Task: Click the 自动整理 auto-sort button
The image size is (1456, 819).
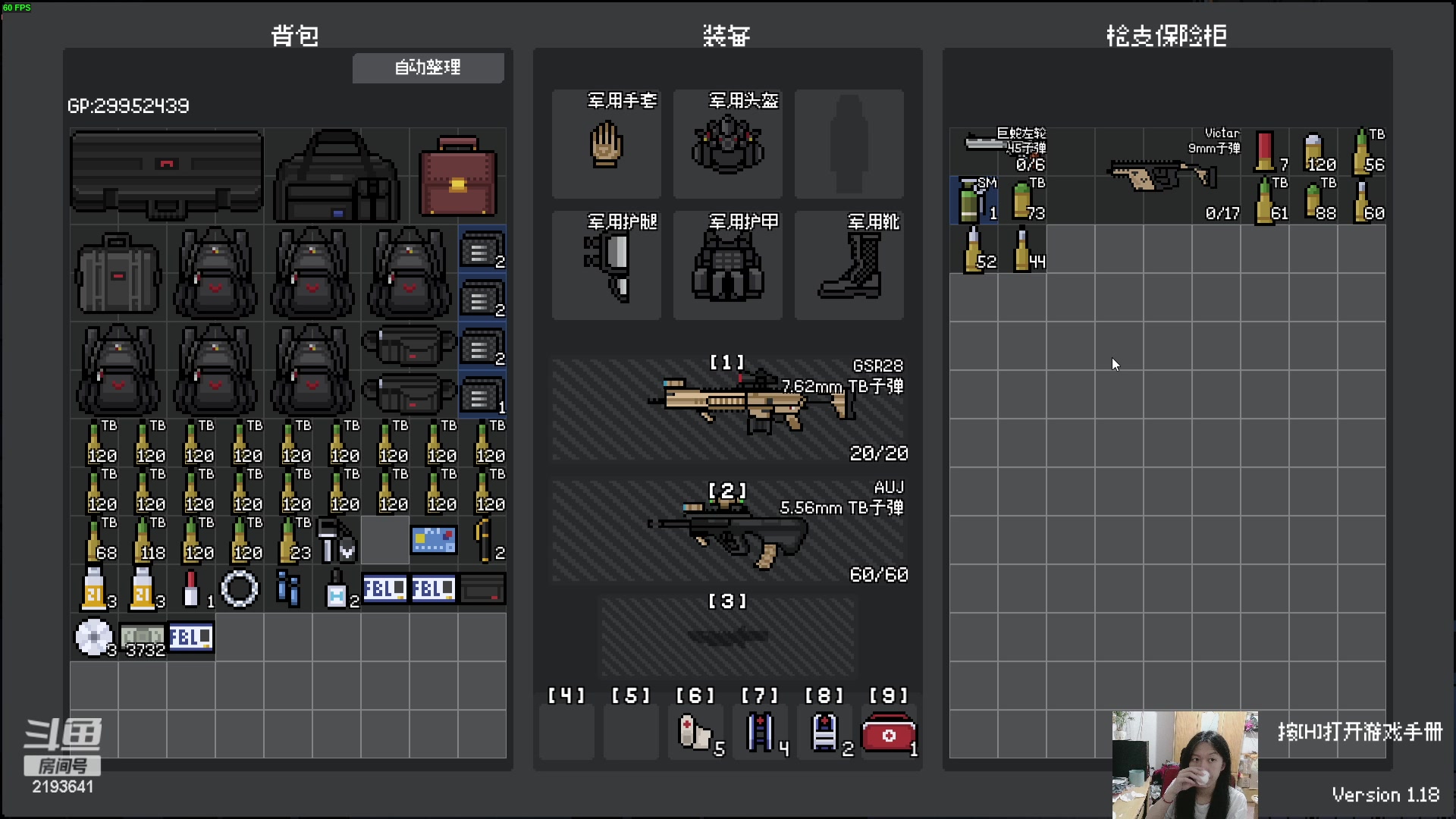Action: click(428, 67)
